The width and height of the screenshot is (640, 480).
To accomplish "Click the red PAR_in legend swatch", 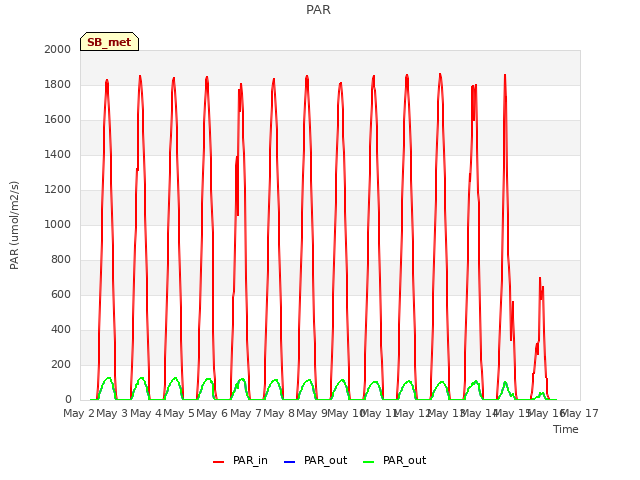I will pos(218,462).
